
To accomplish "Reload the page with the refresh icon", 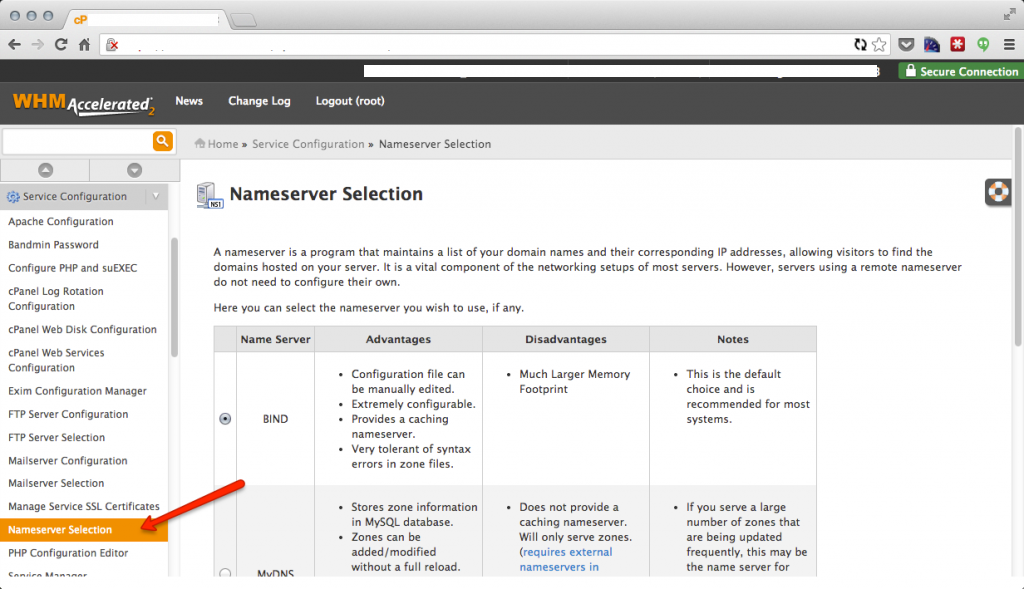I will (x=61, y=44).
